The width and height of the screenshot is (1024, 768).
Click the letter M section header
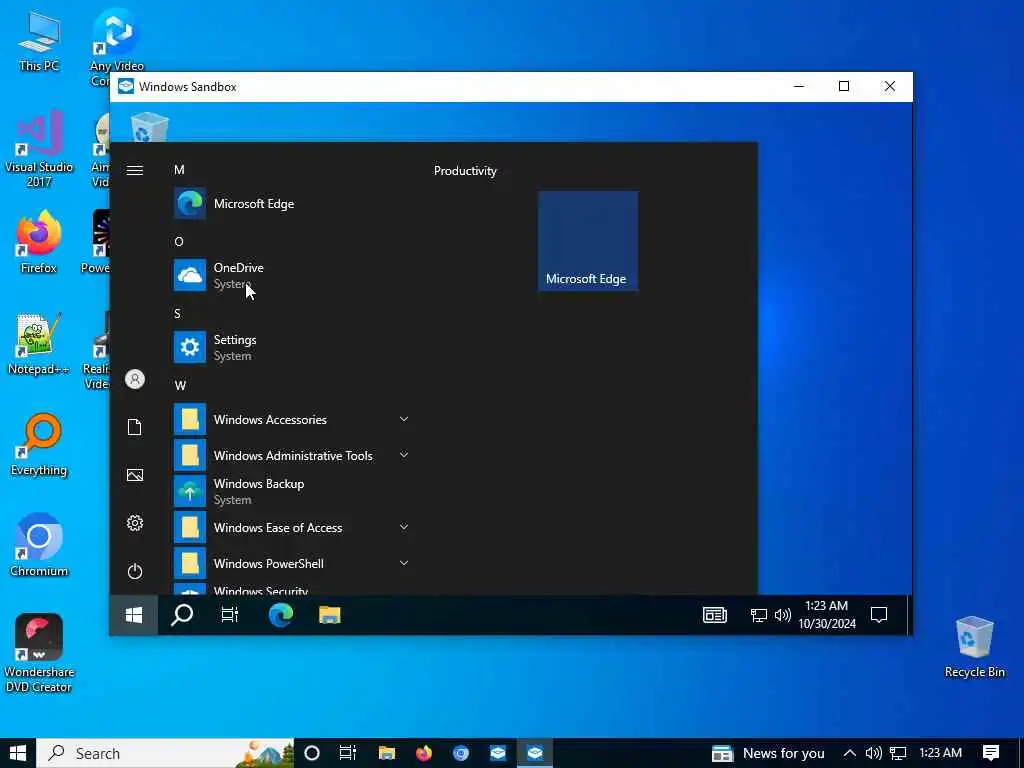[x=179, y=170]
